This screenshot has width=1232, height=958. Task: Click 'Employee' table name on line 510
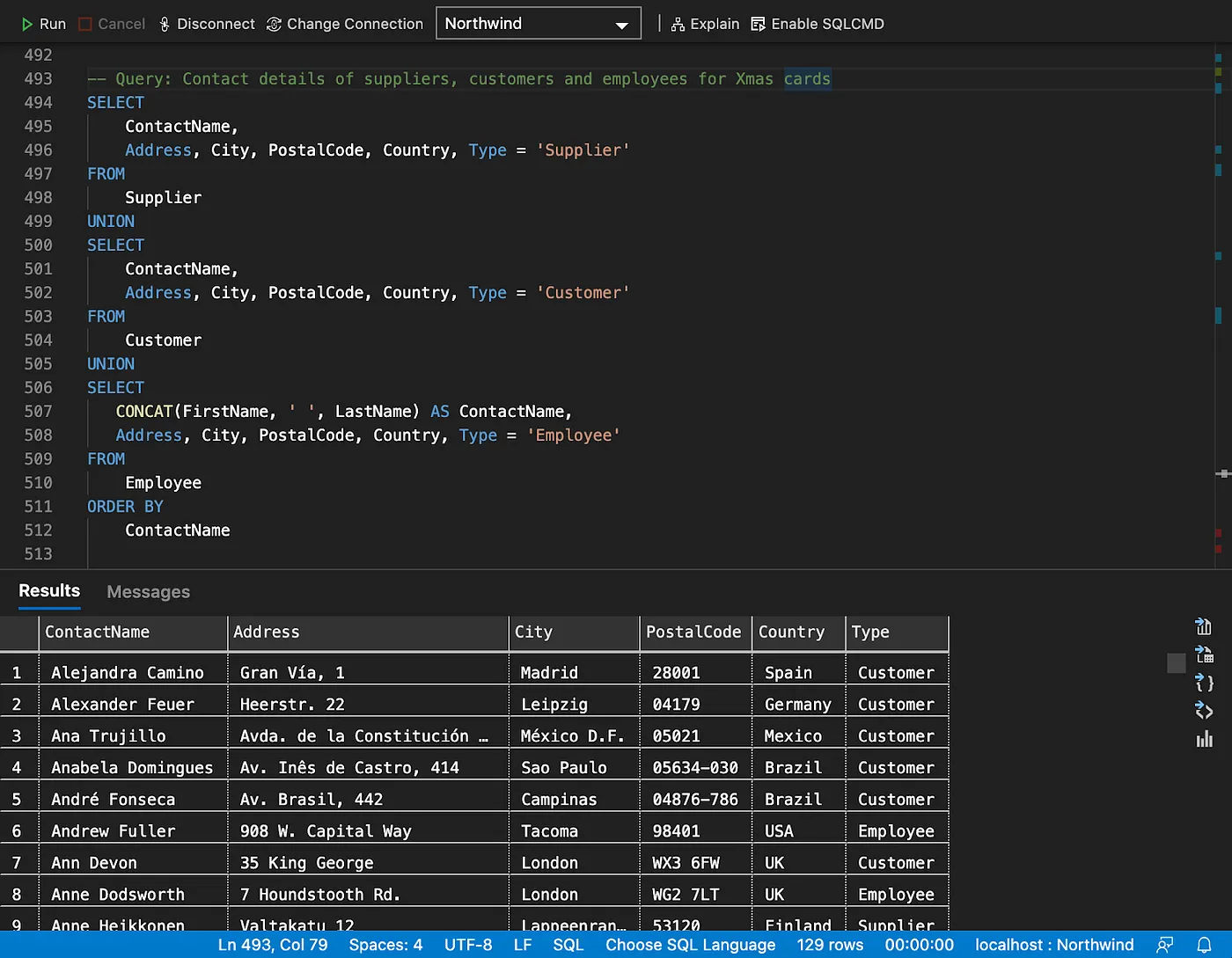[163, 483]
